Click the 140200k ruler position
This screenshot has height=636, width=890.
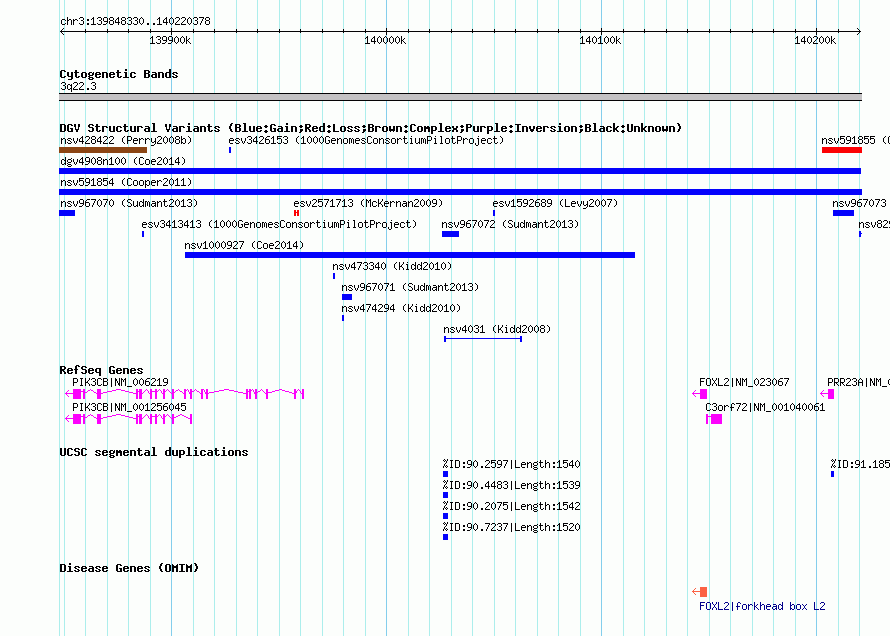(x=815, y=40)
